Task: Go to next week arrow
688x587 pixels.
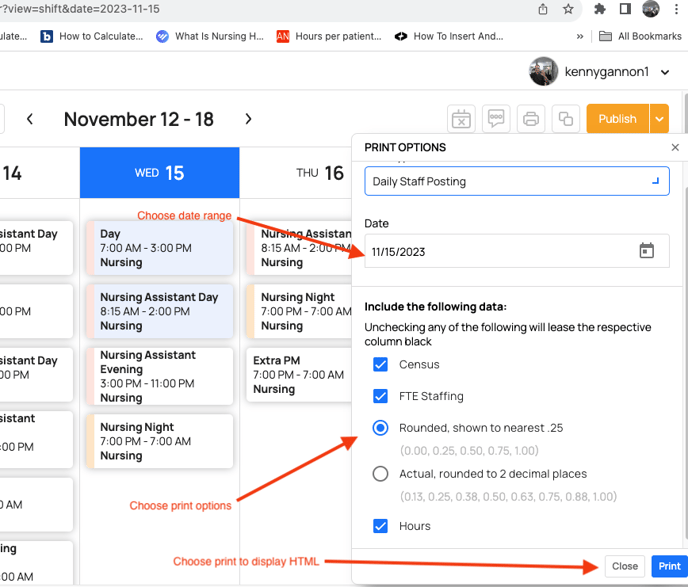Action: (x=248, y=119)
